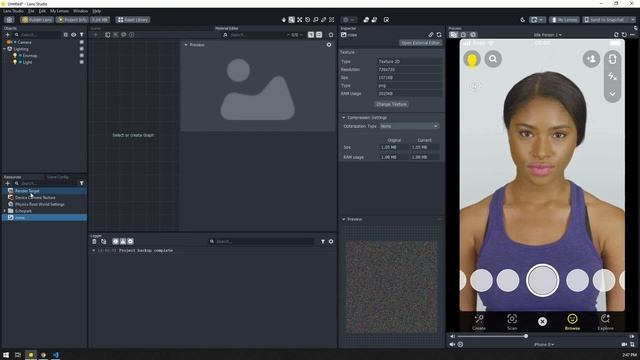Open the Asset Library
The height and width of the screenshot is (360, 640).
pyautogui.click(x=133, y=20)
